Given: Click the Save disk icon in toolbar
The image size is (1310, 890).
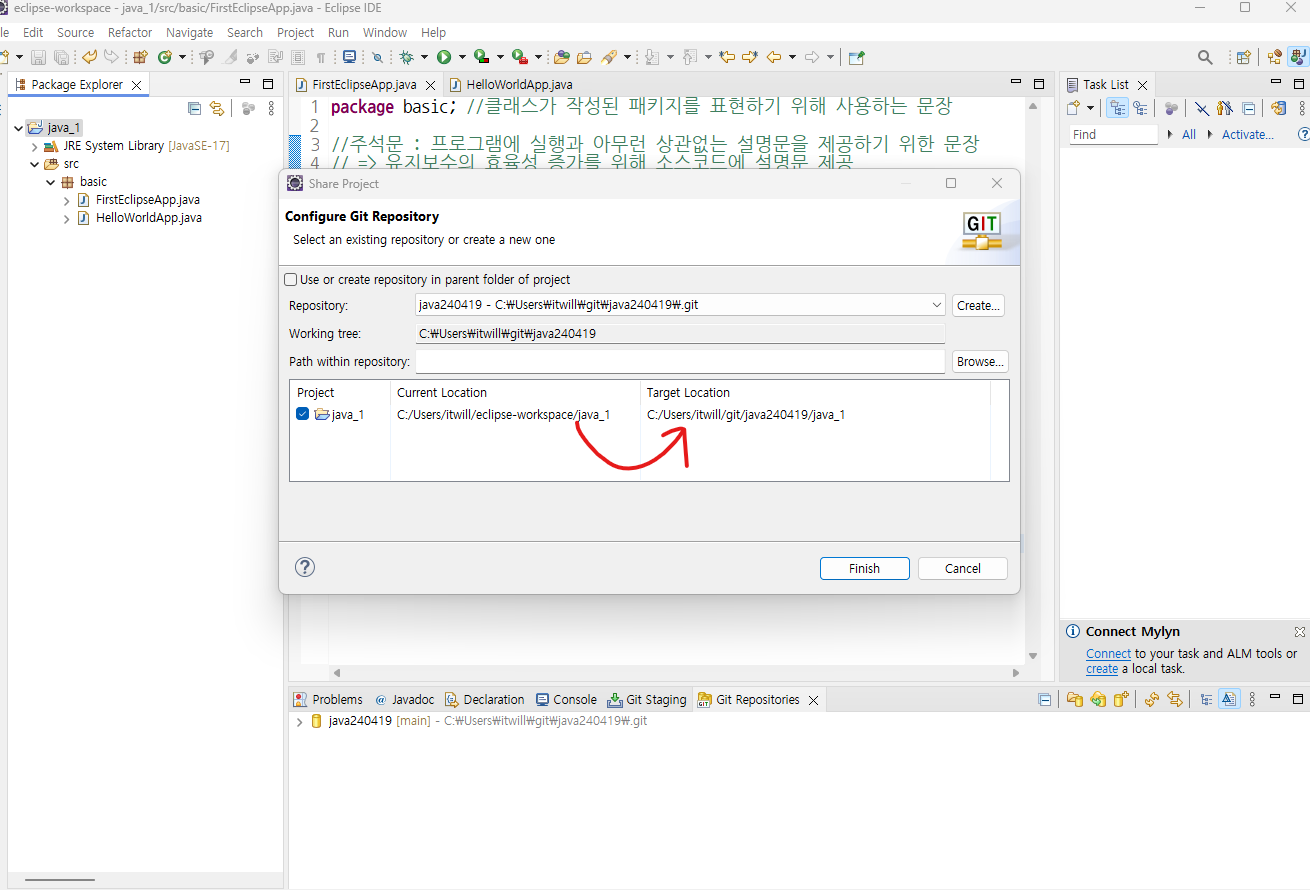Looking at the screenshot, I should pyautogui.click(x=38, y=57).
